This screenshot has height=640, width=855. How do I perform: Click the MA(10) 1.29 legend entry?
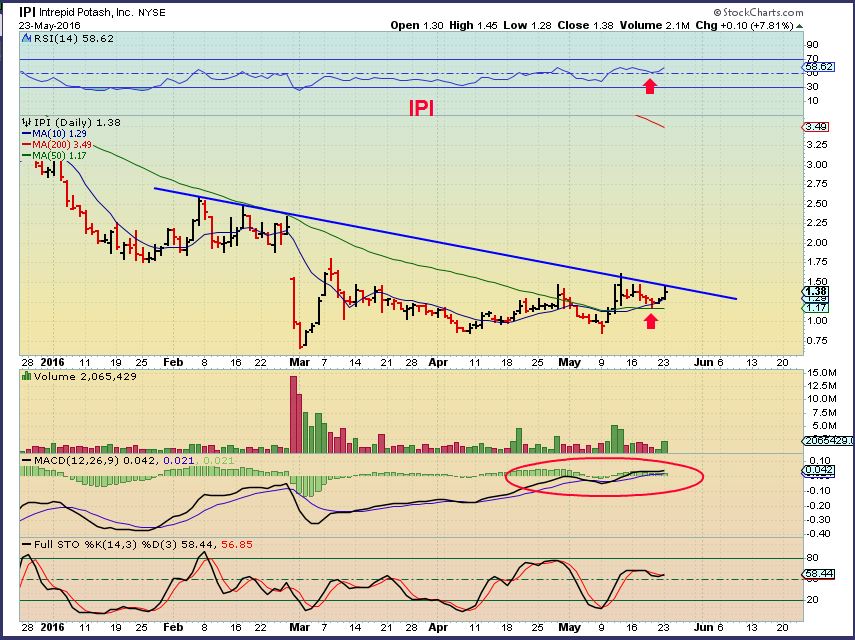pos(55,134)
